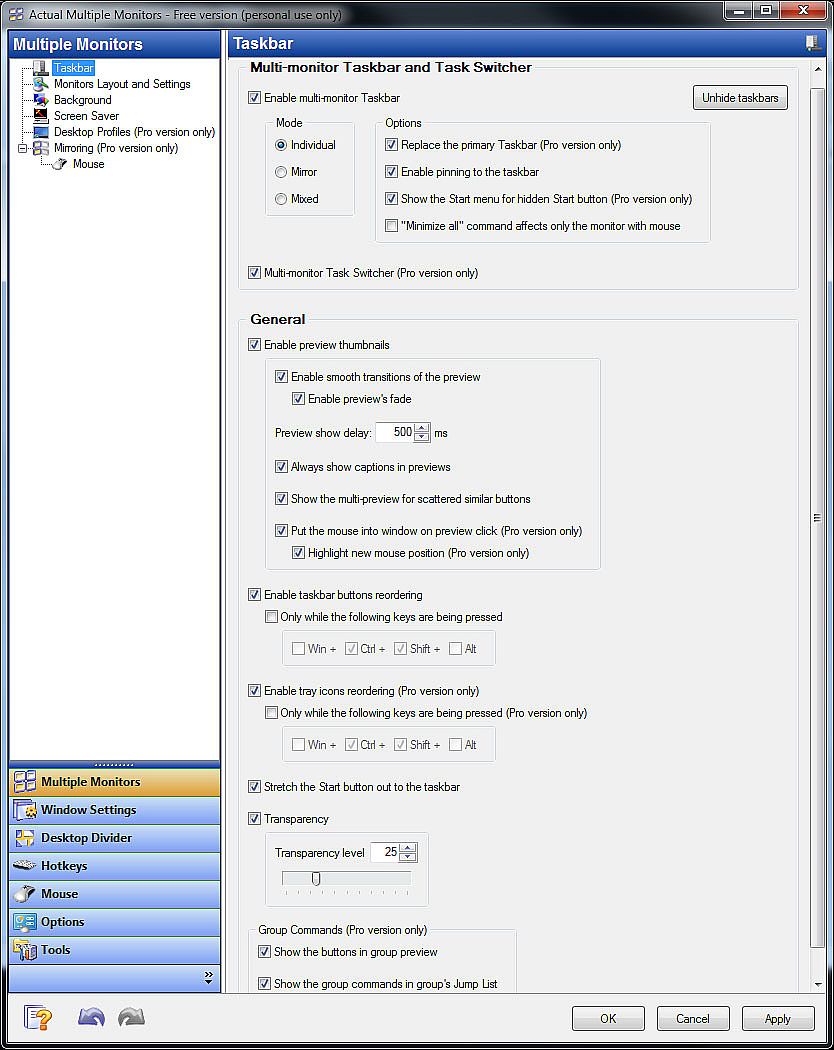
Task: Click the Apply button
Action: click(x=778, y=1019)
